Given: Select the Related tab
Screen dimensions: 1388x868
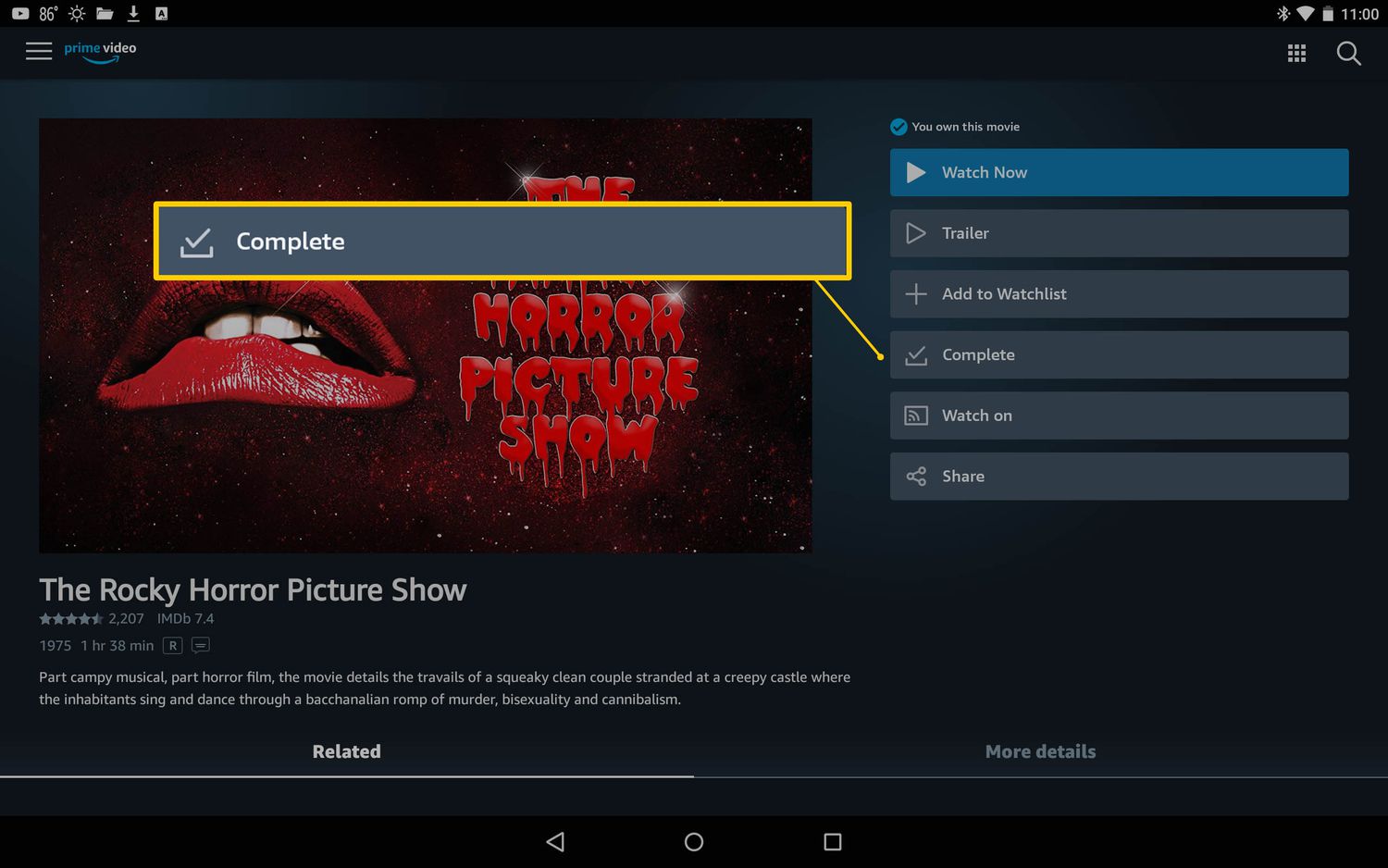Looking at the screenshot, I should (346, 751).
